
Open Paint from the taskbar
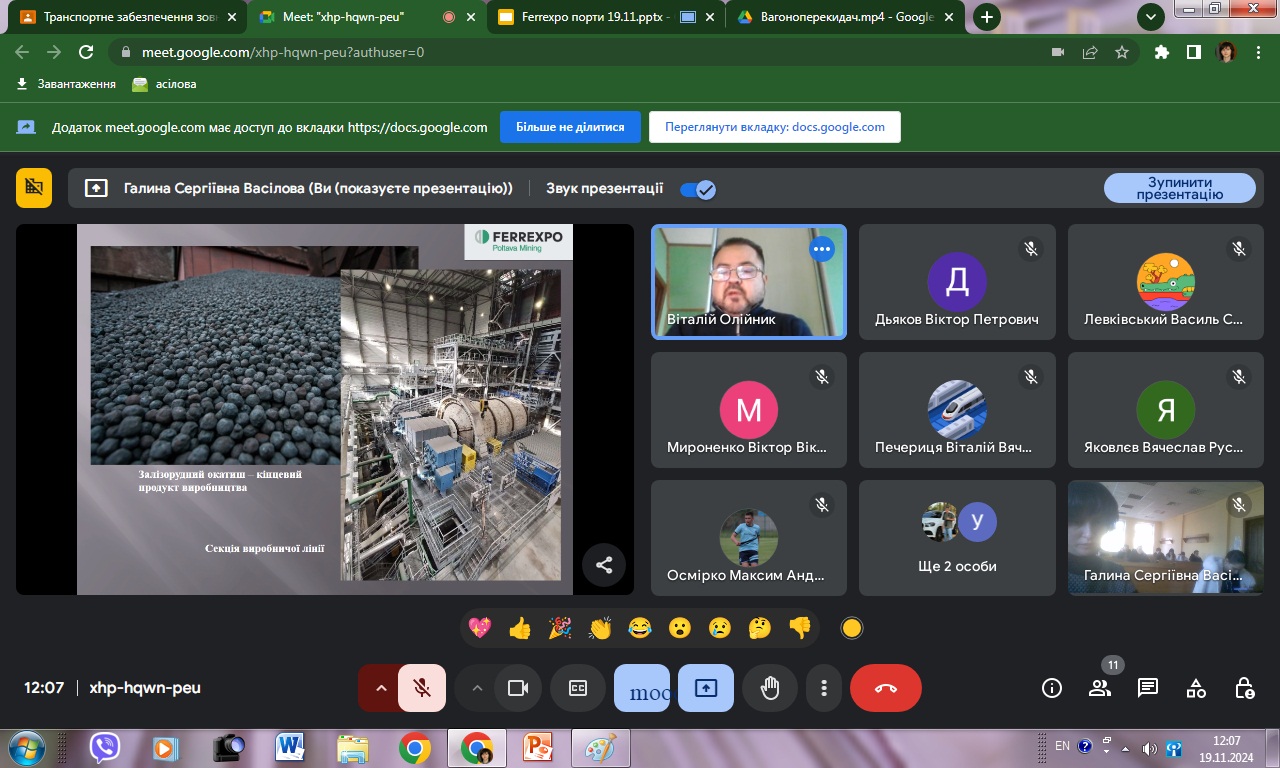601,747
